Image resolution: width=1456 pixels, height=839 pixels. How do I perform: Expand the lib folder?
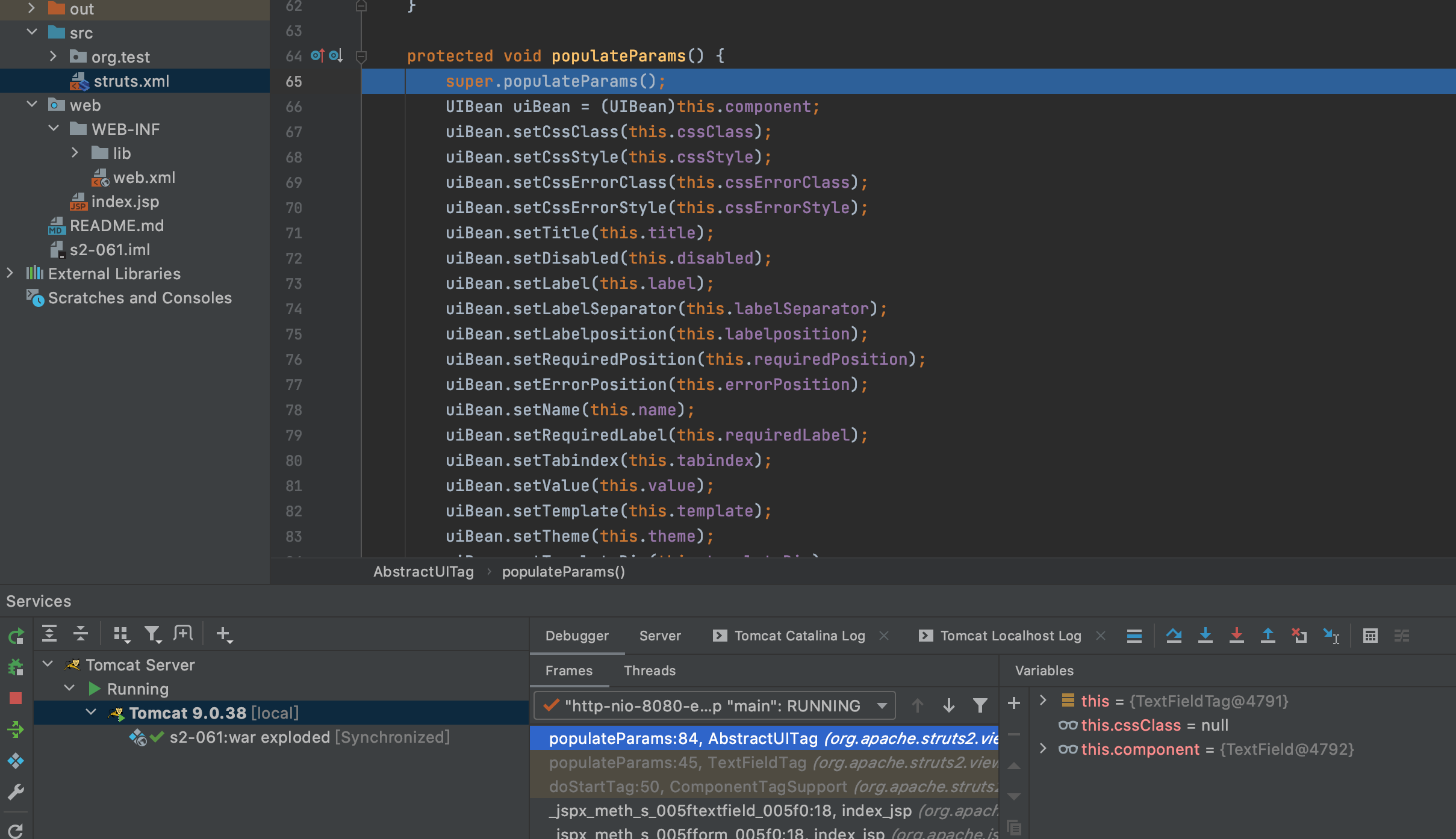tap(75, 152)
